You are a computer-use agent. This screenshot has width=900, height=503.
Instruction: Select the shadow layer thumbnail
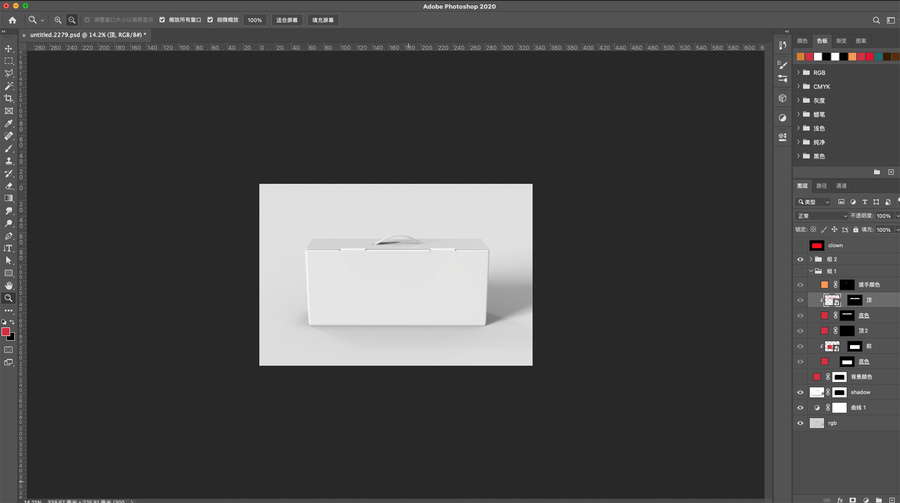pos(817,393)
